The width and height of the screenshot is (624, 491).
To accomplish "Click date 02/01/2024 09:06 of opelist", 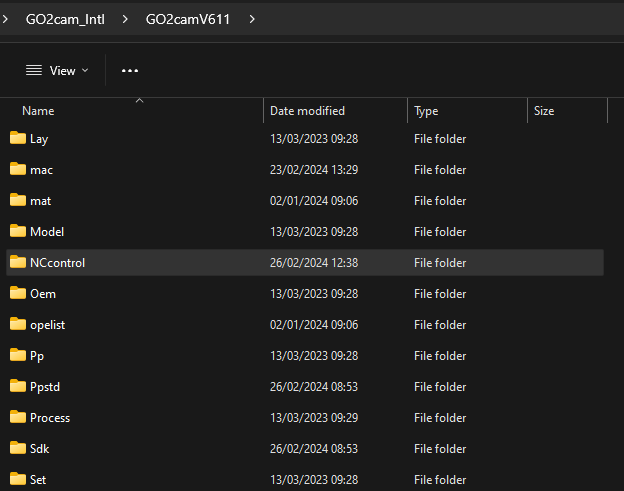I will (x=314, y=325).
